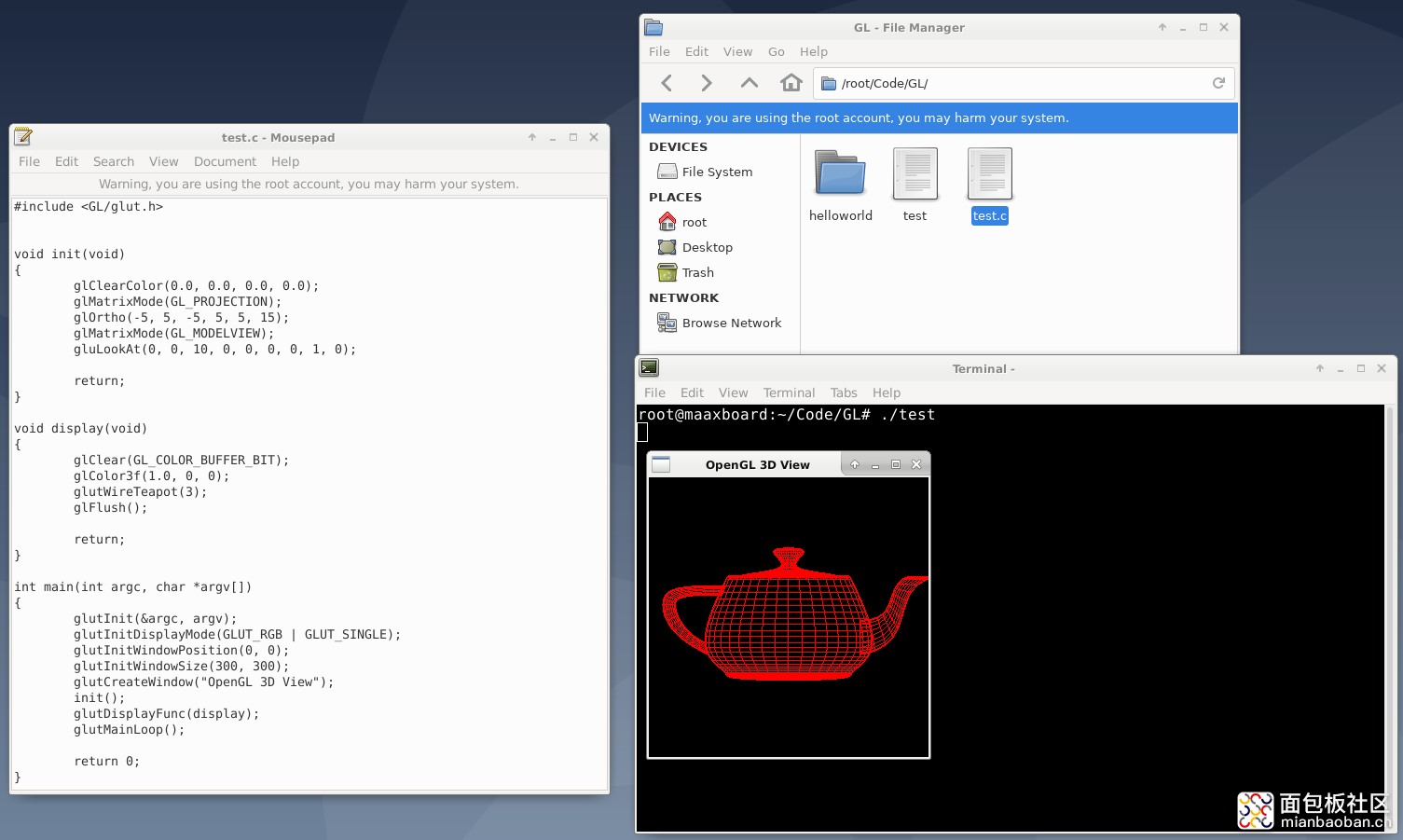The width and height of the screenshot is (1403, 840).
Task: Open File menu in File Manager
Action: point(659,51)
